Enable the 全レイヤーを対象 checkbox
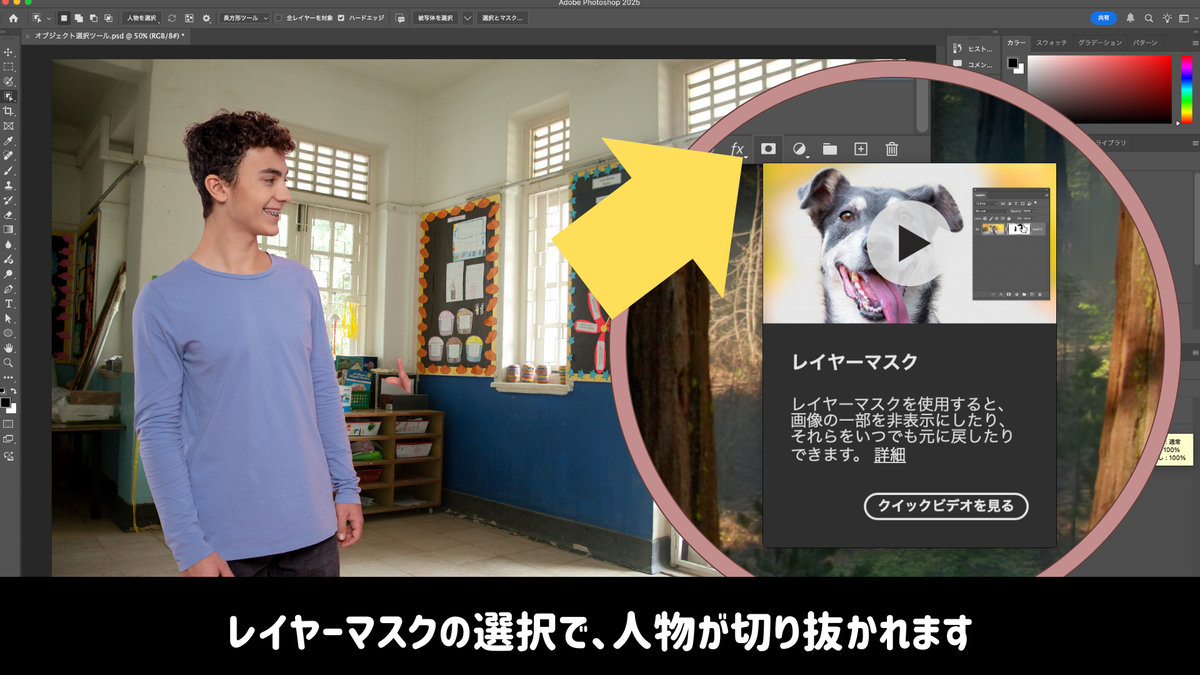Screen dimensions: 1200x675 point(278,18)
